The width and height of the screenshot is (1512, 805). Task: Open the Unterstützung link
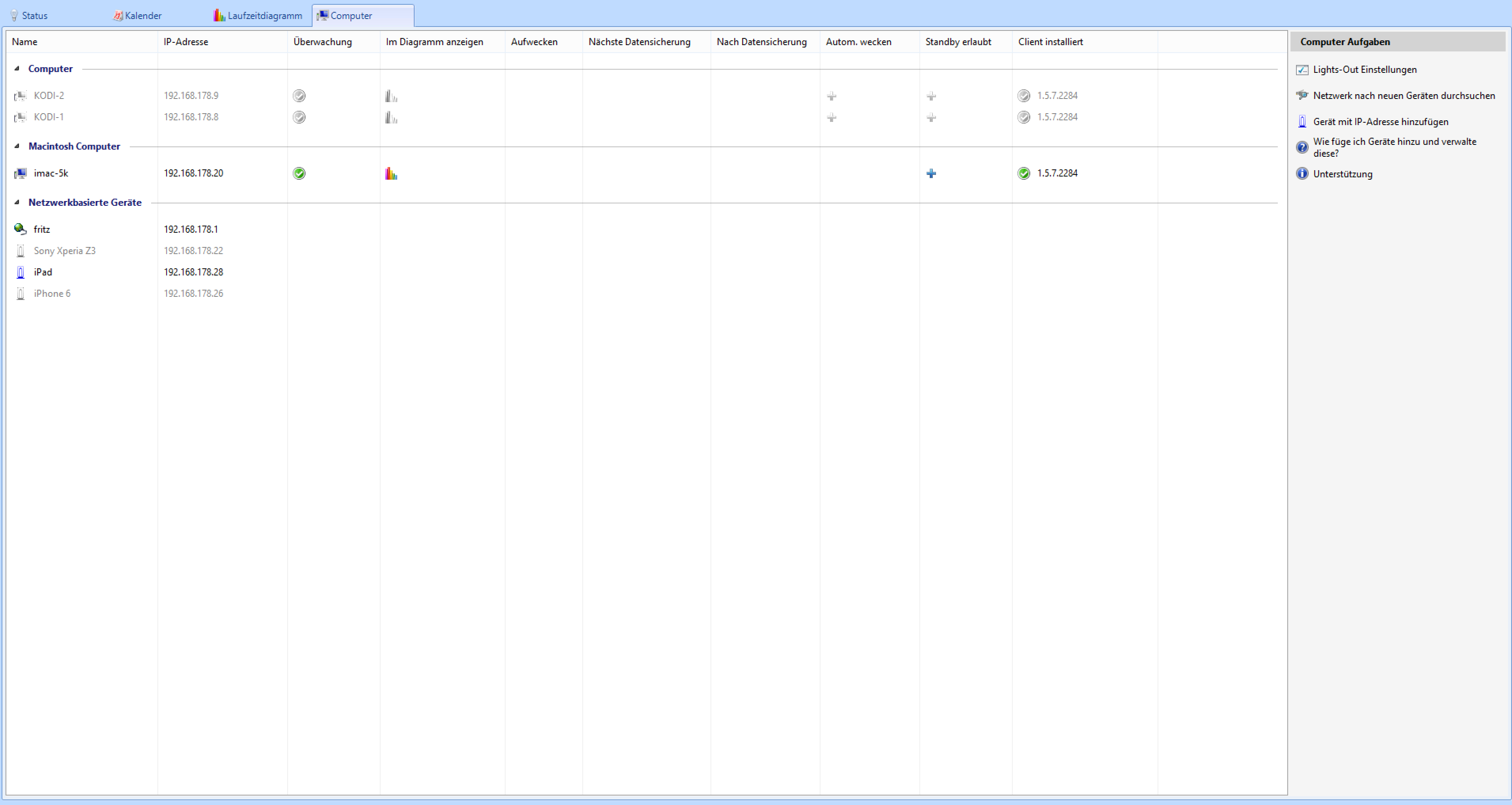(x=1342, y=175)
